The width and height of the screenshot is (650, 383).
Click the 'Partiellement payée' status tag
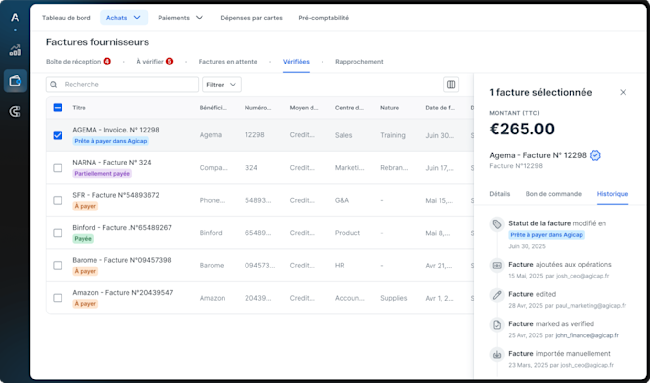point(102,174)
